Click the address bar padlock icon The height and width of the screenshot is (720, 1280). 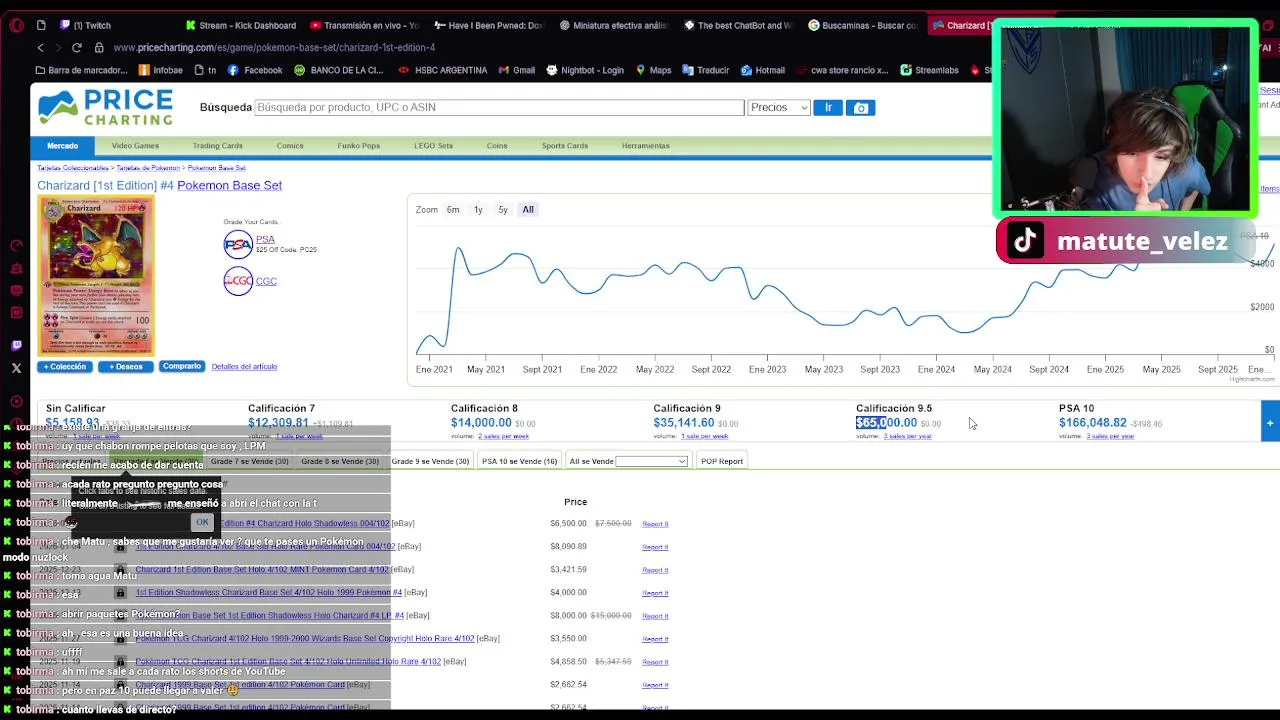point(99,48)
